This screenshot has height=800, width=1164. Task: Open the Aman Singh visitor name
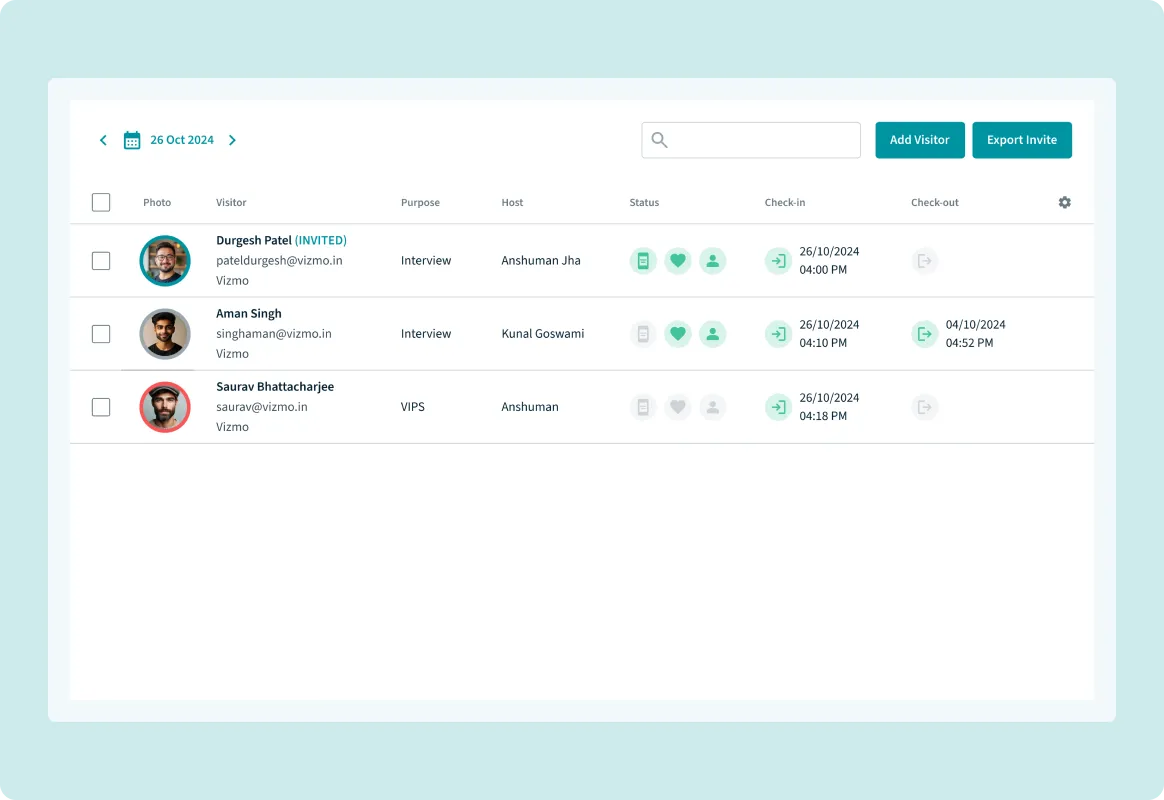point(249,314)
